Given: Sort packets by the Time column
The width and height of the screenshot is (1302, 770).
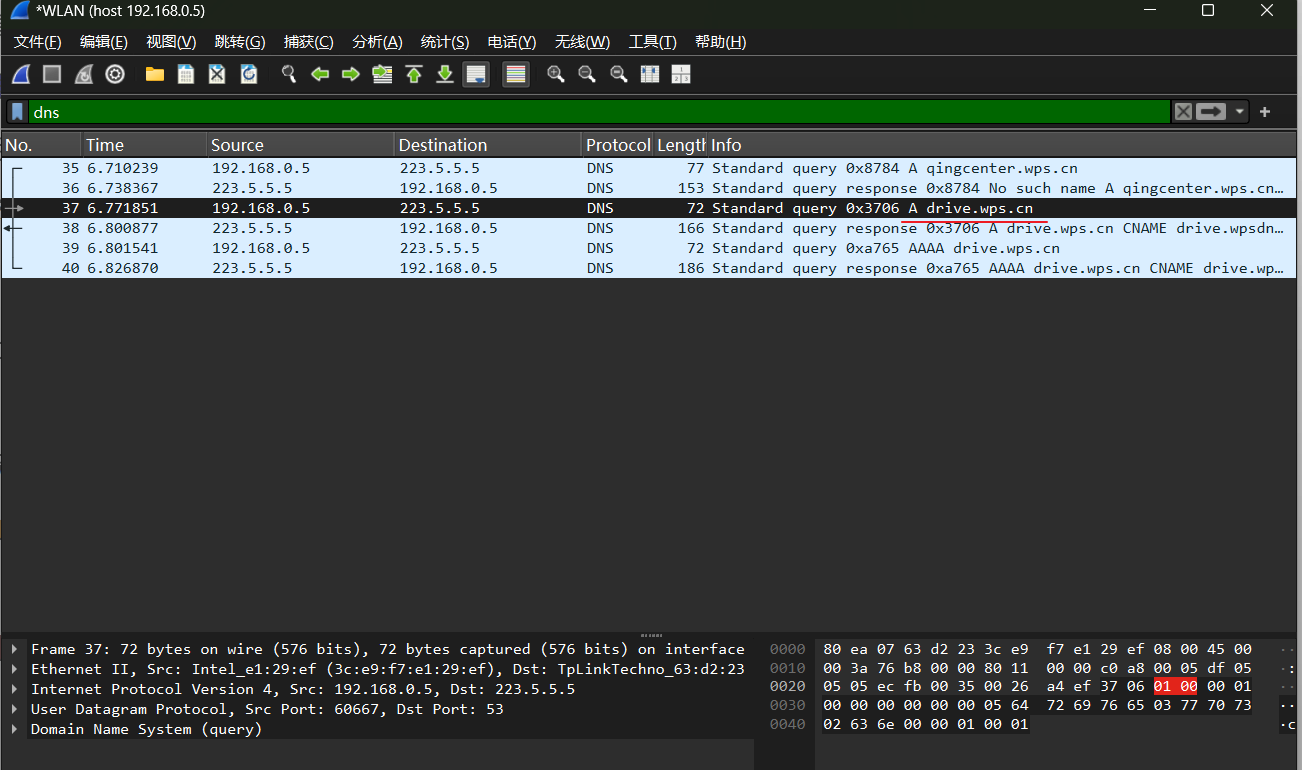Looking at the screenshot, I should click(144, 145).
